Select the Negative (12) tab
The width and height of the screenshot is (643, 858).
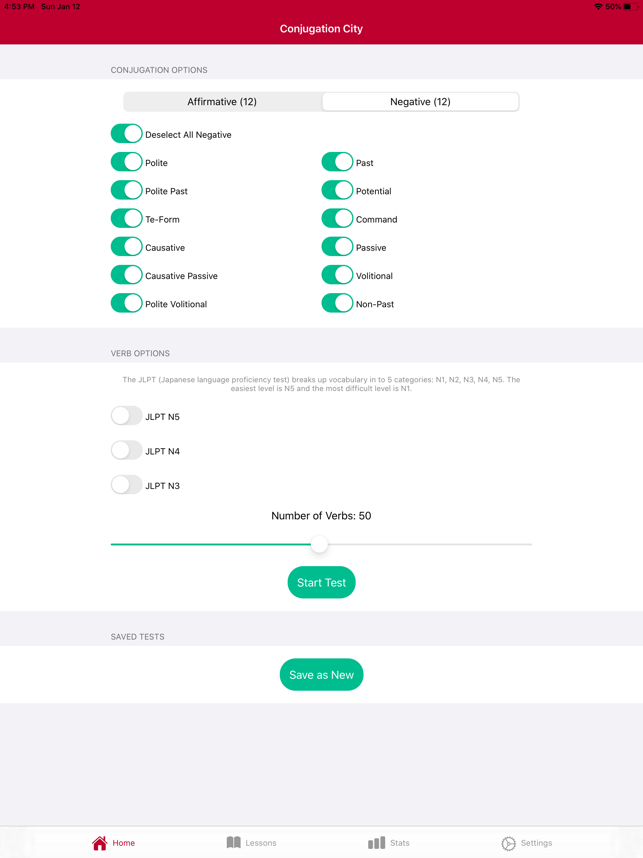click(x=420, y=102)
